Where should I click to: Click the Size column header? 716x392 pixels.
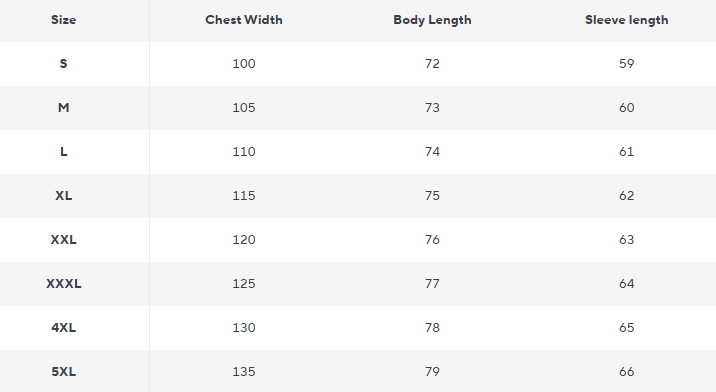click(63, 20)
